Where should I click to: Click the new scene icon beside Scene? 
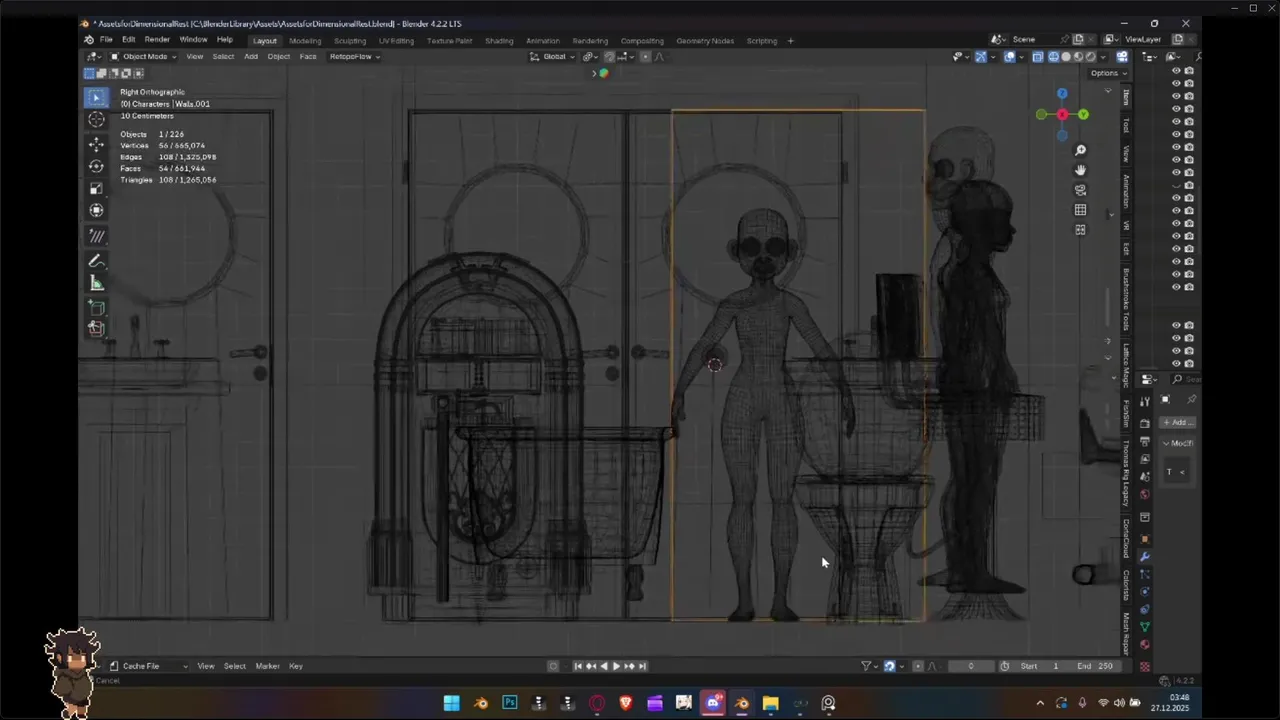(1078, 39)
